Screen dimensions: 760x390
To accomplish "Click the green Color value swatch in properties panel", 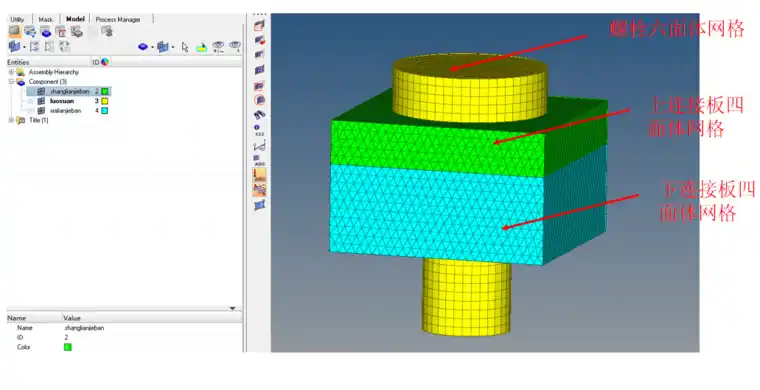I will point(68,347).
